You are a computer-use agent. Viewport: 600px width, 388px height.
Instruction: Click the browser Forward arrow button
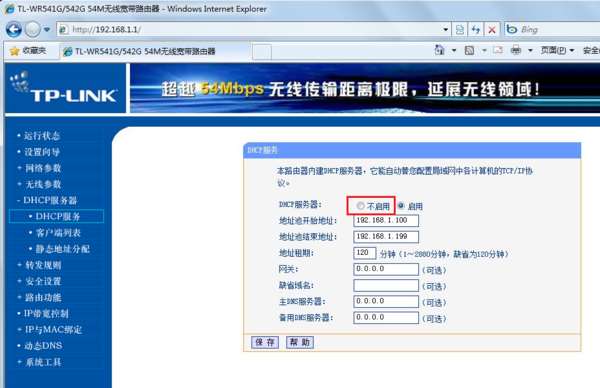[33, 29]
